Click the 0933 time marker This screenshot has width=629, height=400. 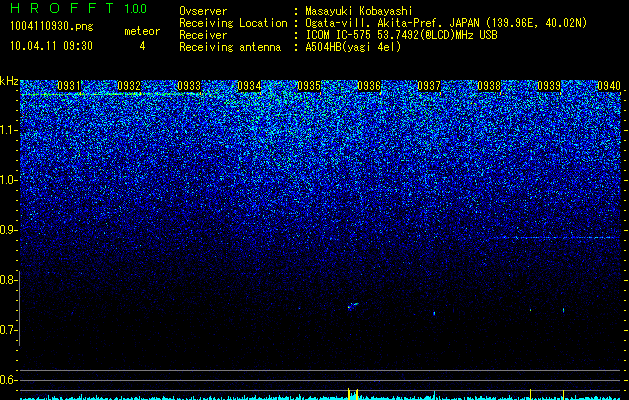189,86
